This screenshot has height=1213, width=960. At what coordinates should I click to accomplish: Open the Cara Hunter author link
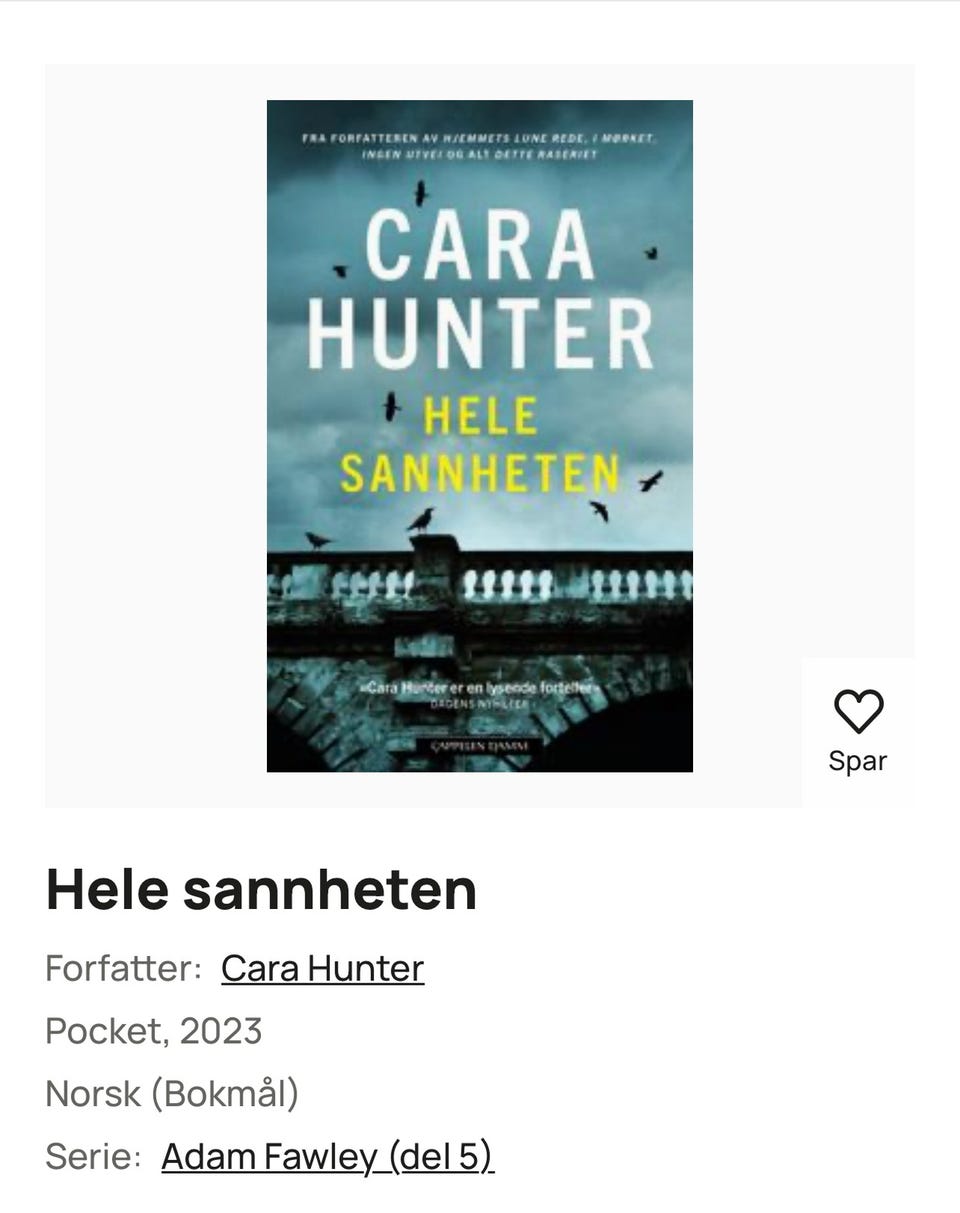(x=322, y=968)
